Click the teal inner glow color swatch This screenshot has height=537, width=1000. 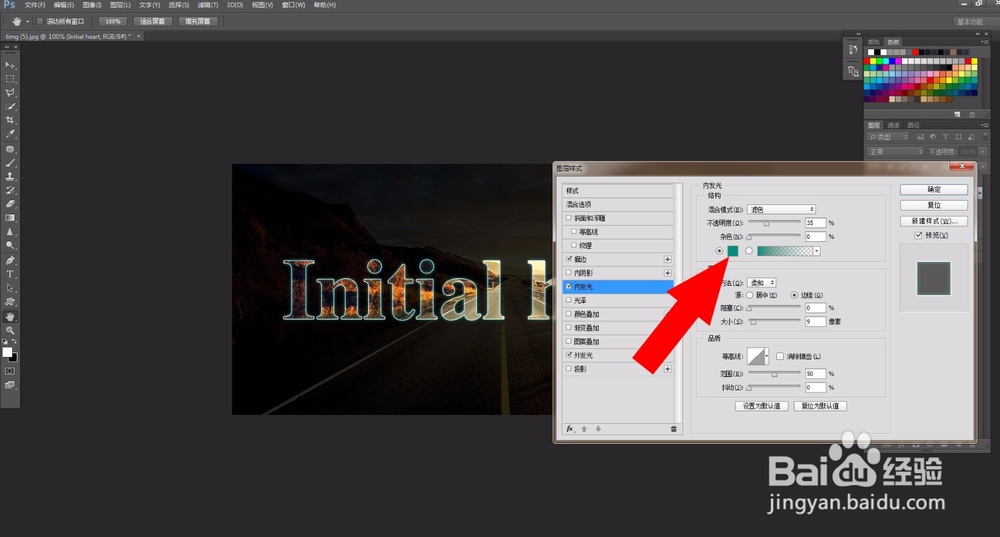click(x=733, y=251)
